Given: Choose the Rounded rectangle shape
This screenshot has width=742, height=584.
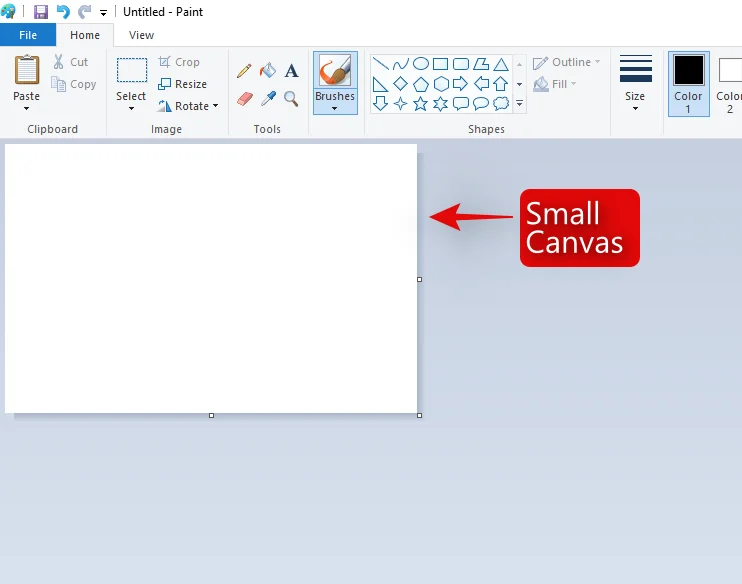Looking at the screenshot, I should [x=461, y=63].
